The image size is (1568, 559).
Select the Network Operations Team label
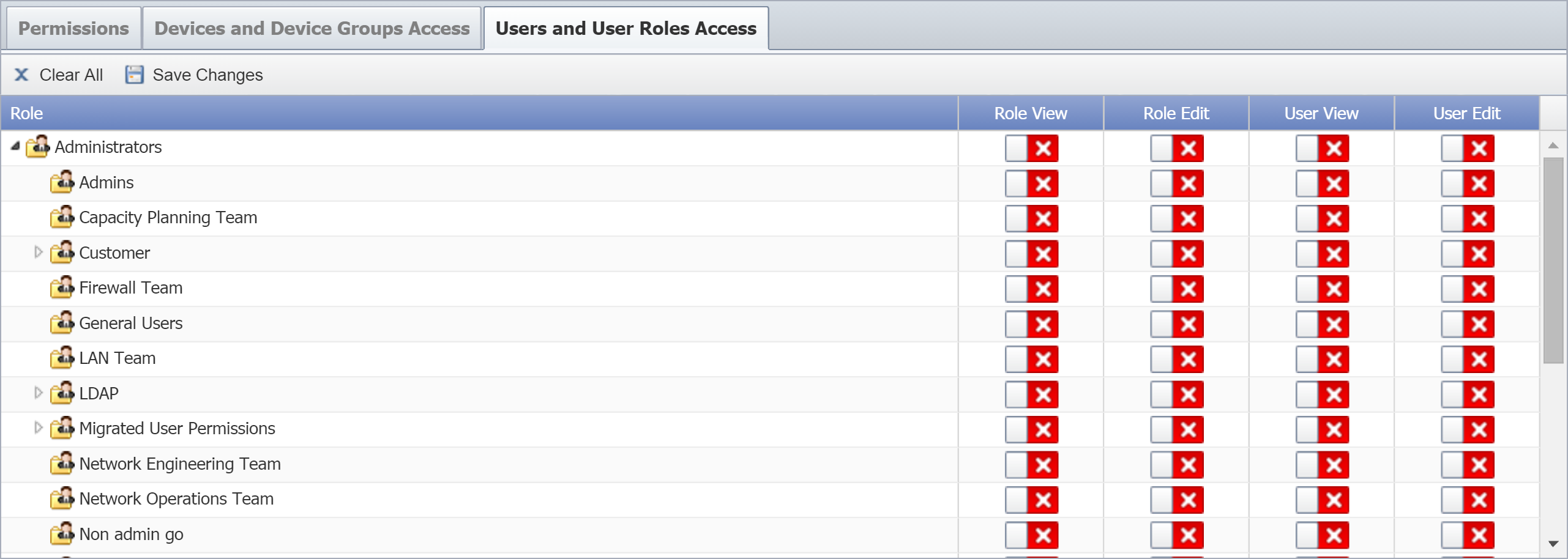tap(176, 499)
